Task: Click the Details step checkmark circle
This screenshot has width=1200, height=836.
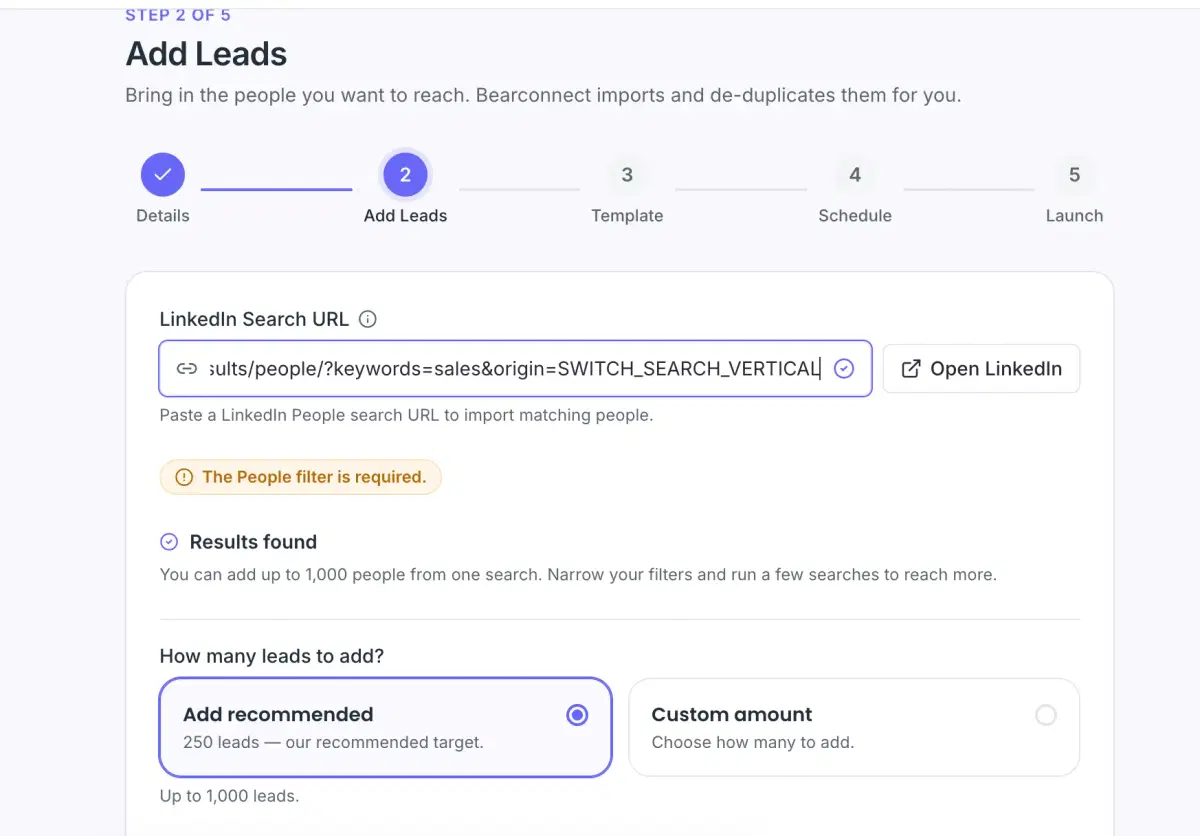Action: point(163,175)
